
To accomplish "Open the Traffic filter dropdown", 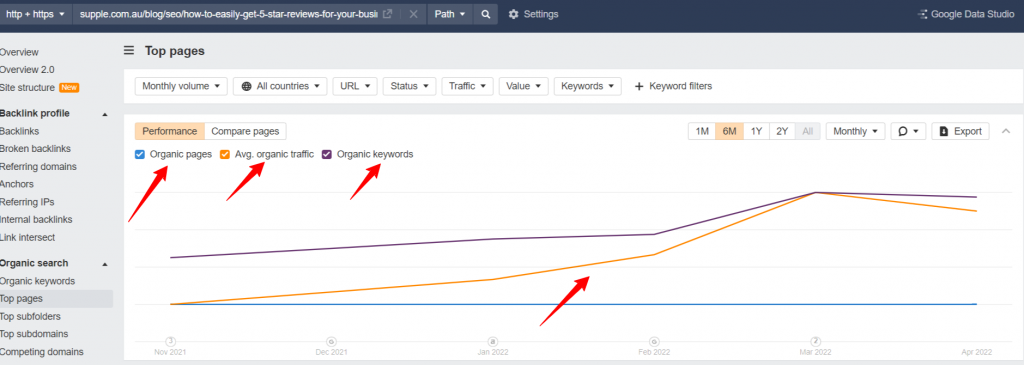I will pos(467,86).
